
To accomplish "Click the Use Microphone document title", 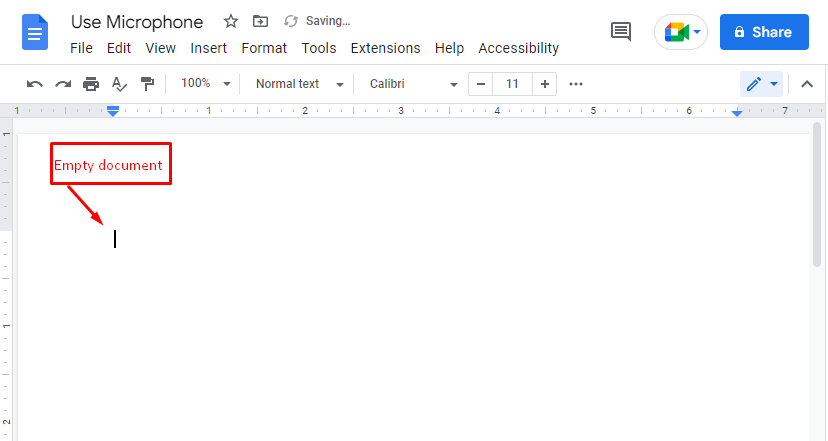I will pyautogui.click(x=137, y=22).
